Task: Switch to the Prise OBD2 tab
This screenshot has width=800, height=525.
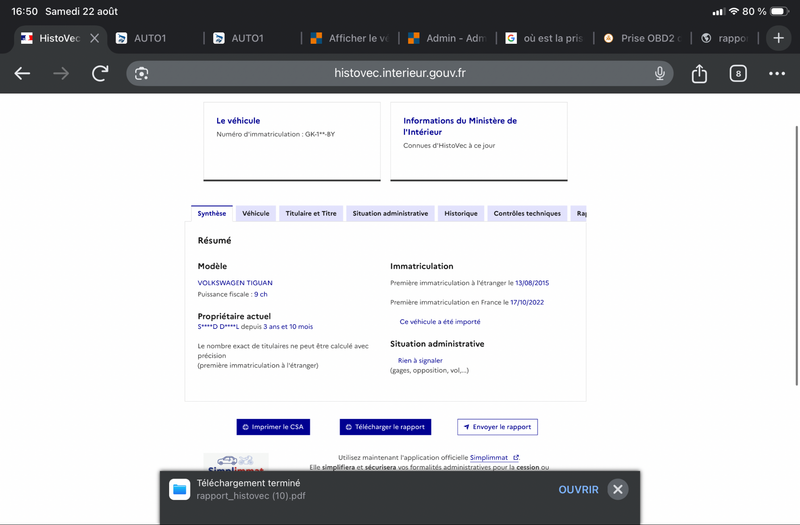Action: (x=642, y=38)
